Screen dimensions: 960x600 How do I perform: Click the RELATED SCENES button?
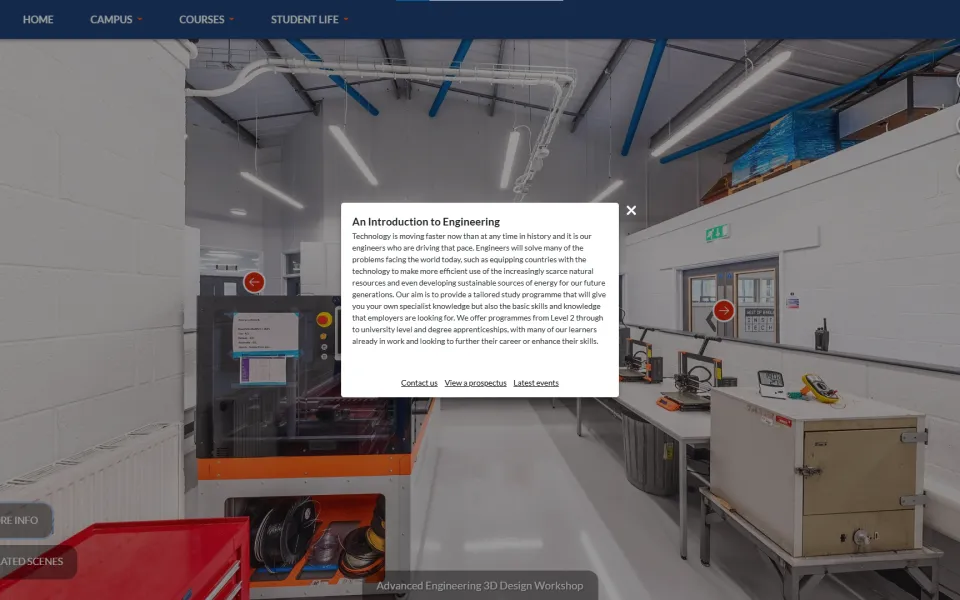(x=38, y=561)
